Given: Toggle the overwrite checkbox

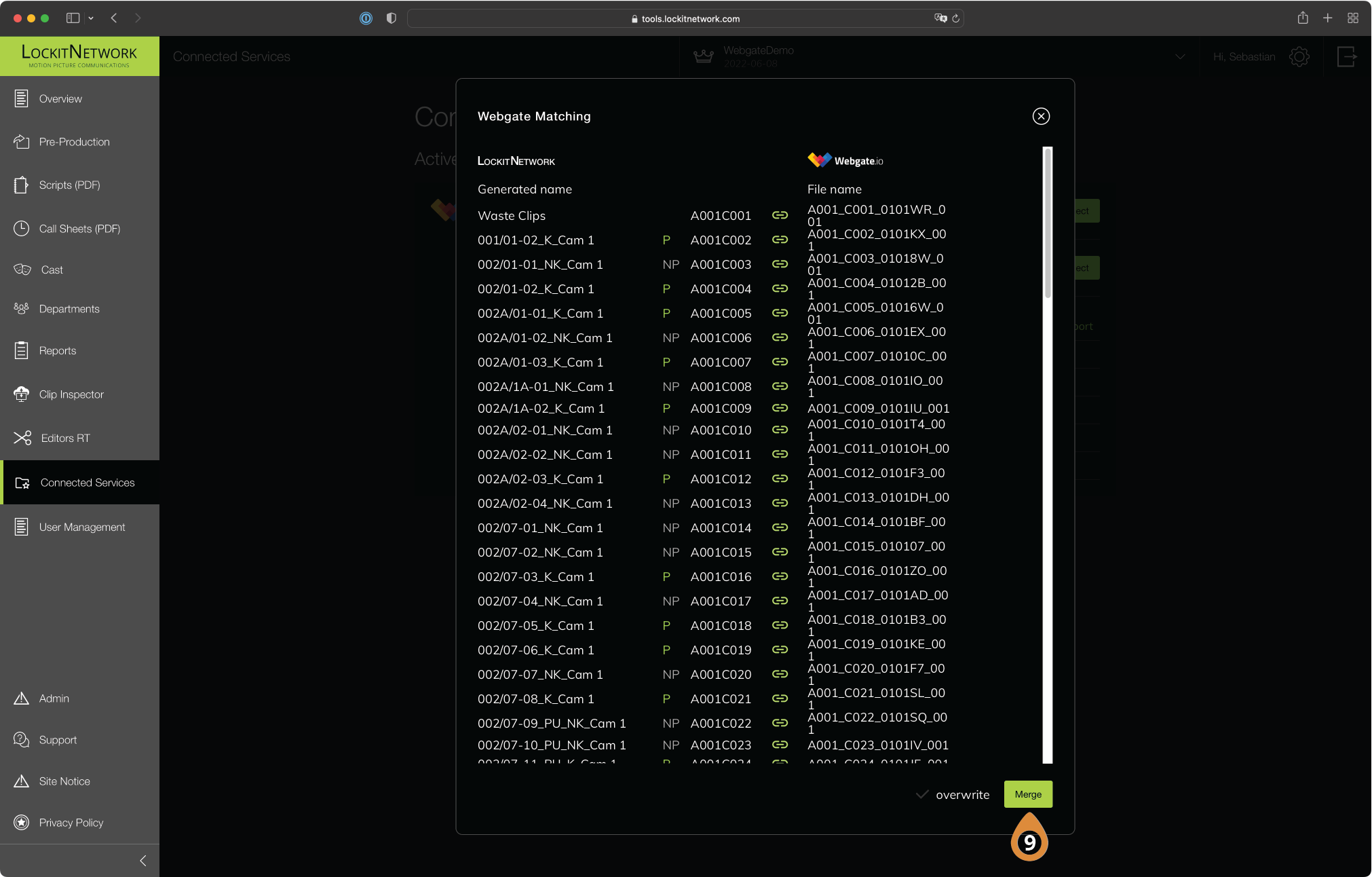Looking at the screenshot, I should tap(921, 794).
